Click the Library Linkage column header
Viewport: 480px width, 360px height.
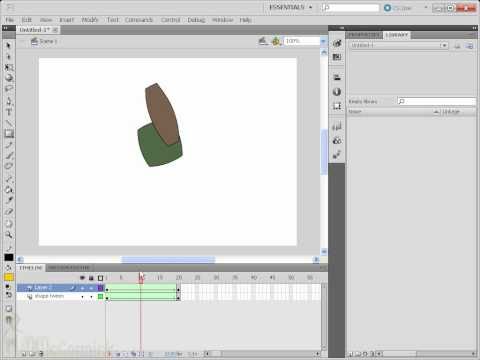[458, 112]
